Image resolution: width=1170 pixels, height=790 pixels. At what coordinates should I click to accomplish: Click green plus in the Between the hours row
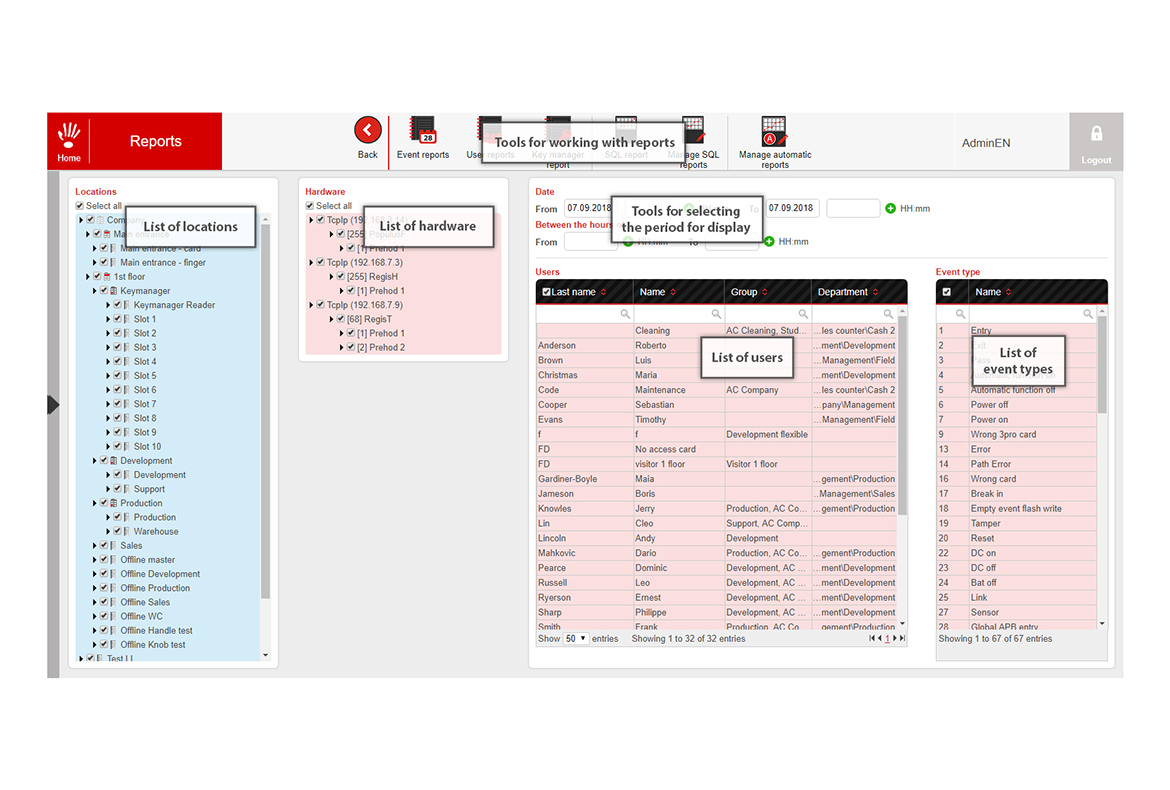click(x=769, y=241)
